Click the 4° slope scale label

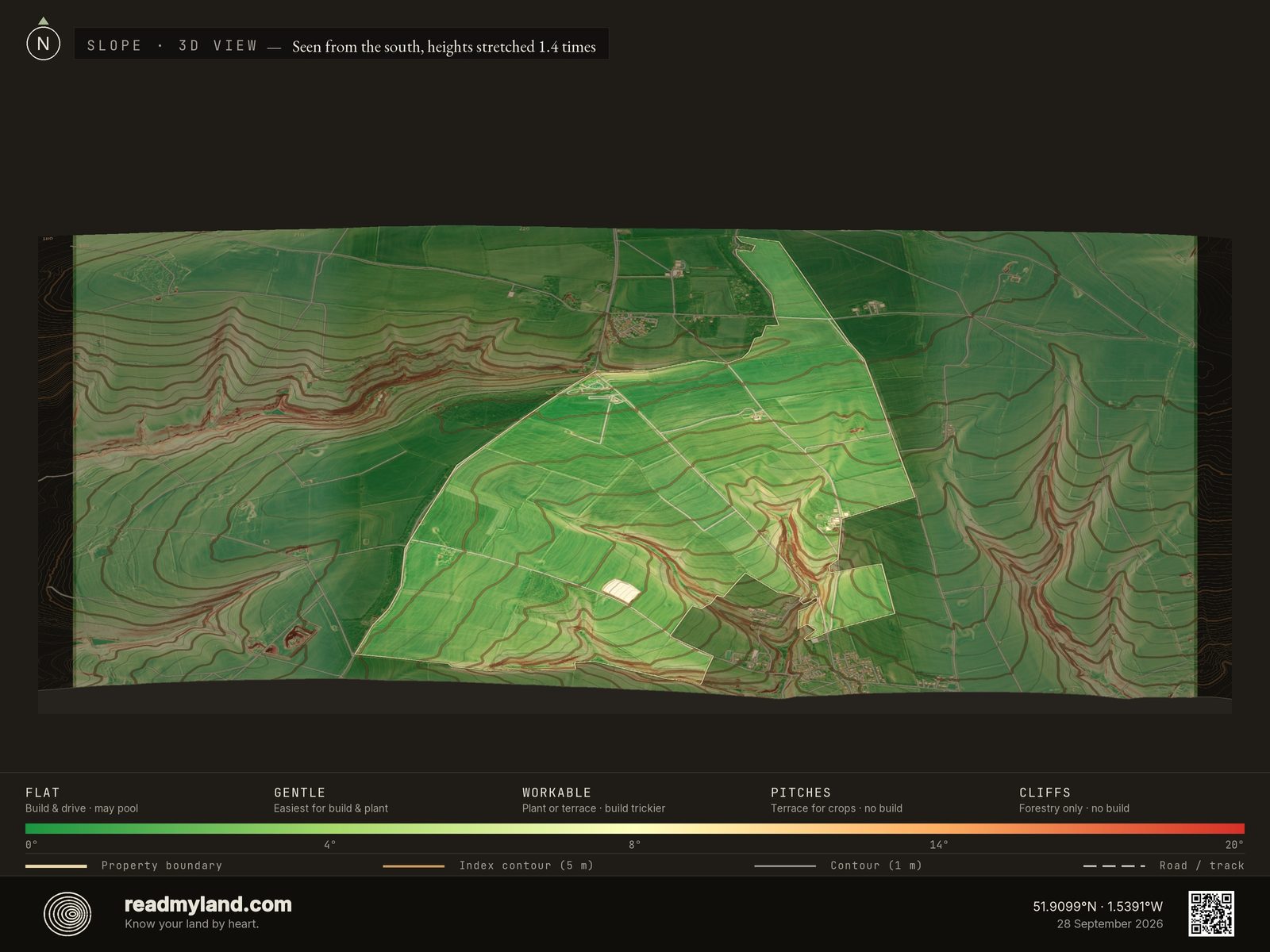click(330, 845)
